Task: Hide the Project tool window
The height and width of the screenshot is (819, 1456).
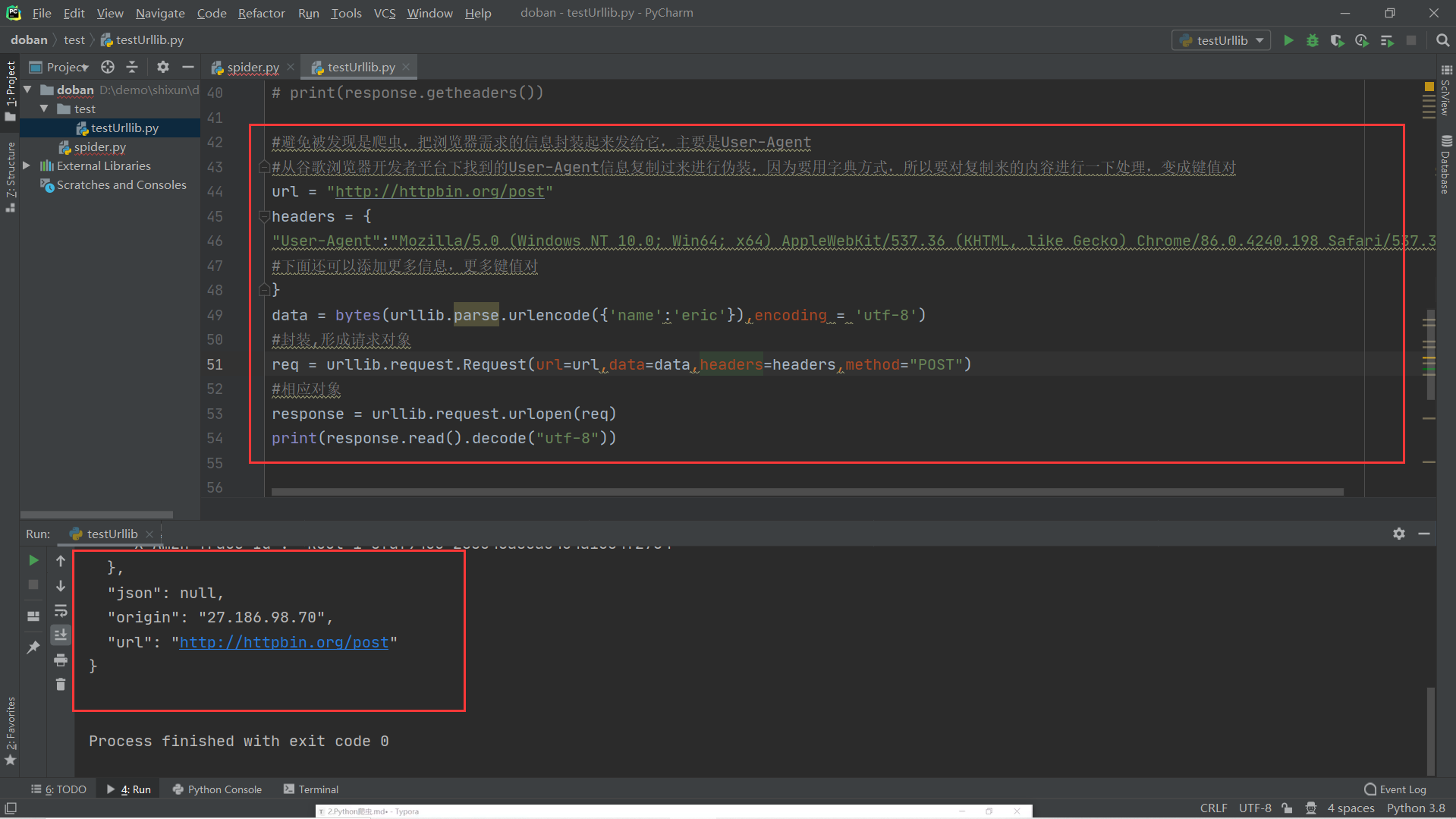Action: coord(188,67)
